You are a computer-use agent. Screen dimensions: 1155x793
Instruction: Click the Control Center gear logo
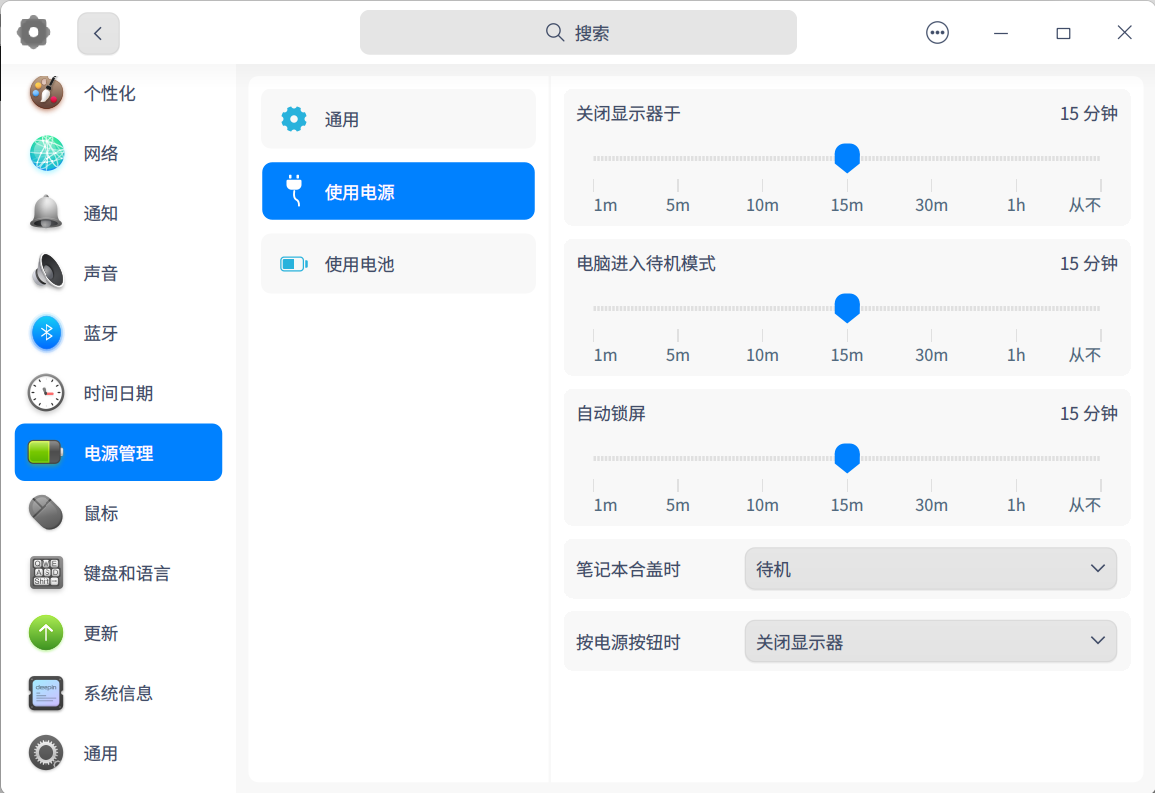click(x=34, y=32)
